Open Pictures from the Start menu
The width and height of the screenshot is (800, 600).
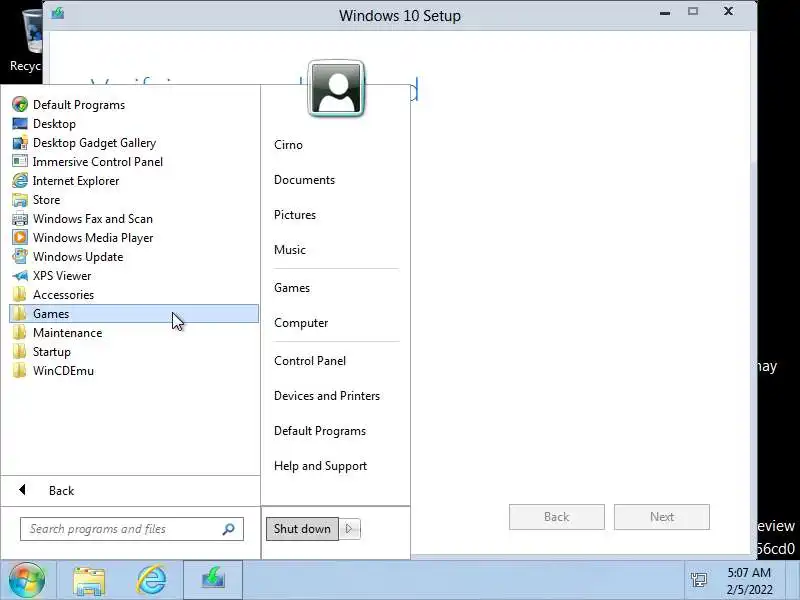(295, 215)
